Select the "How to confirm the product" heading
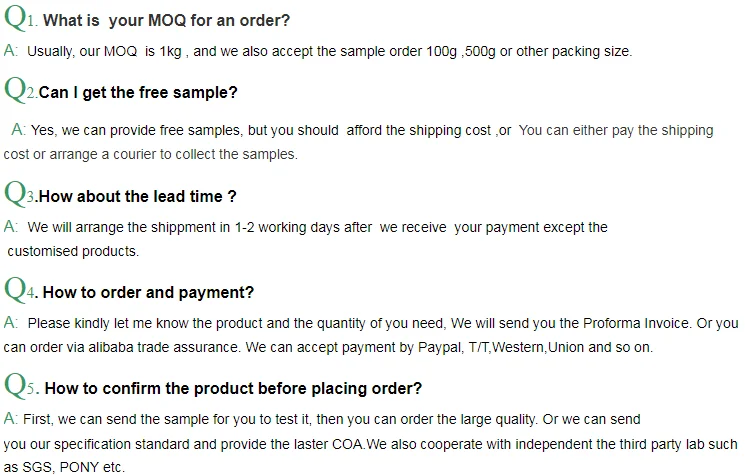The height and width of the screenshot is (475, 751). 233,388
